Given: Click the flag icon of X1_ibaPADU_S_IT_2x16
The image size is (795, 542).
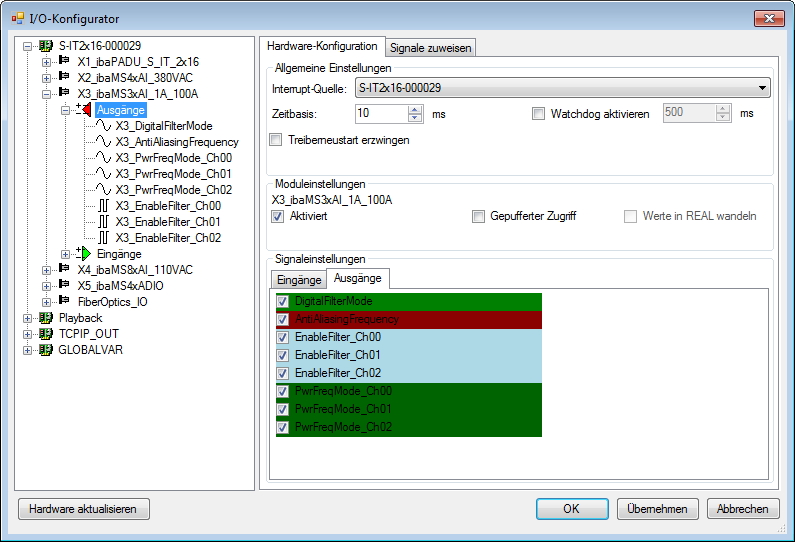Looking at the screenshot, I should point(64,61).
